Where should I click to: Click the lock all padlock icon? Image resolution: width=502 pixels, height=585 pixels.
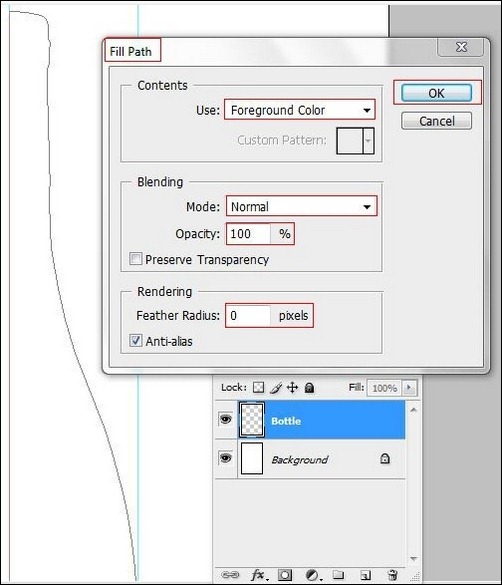pyautogui.click(x=309, y=388)
